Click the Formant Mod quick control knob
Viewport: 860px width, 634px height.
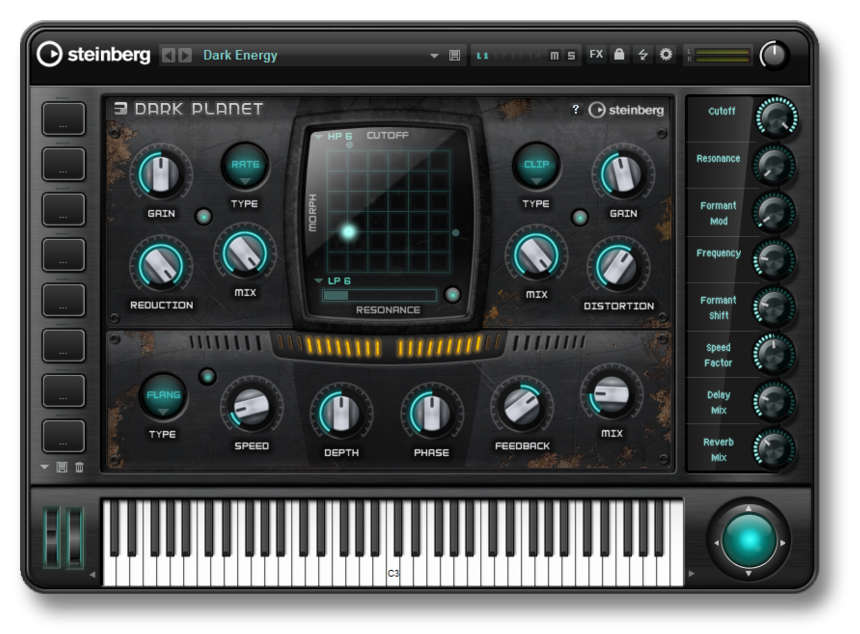tap(774, 213)
